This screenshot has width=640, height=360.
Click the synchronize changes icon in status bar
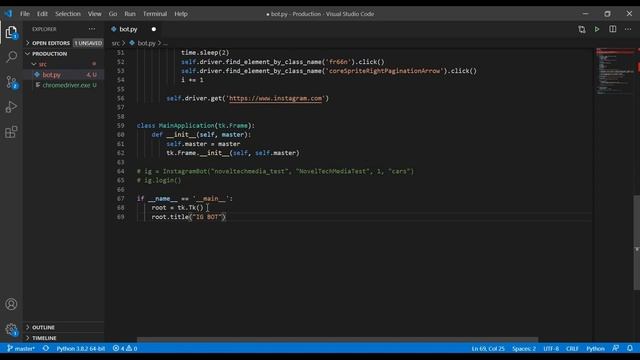46,348
